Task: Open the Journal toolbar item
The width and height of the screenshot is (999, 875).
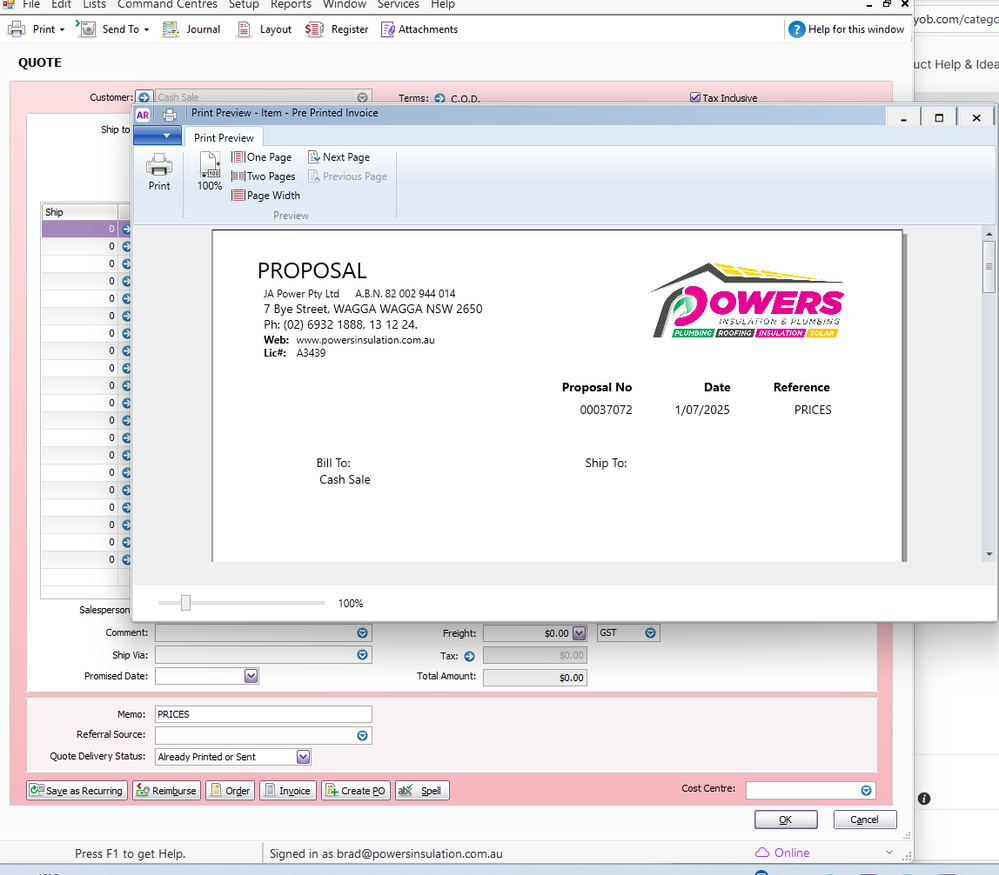Action: [x=191, y=29]
